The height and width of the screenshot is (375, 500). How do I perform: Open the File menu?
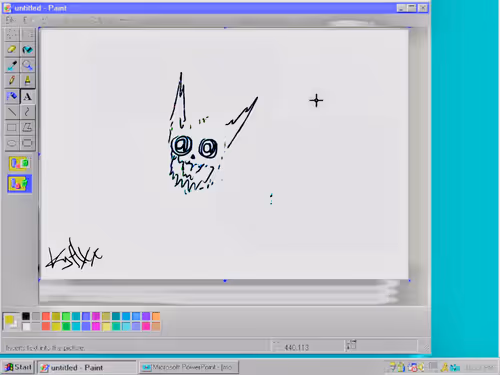coord(10,20)
